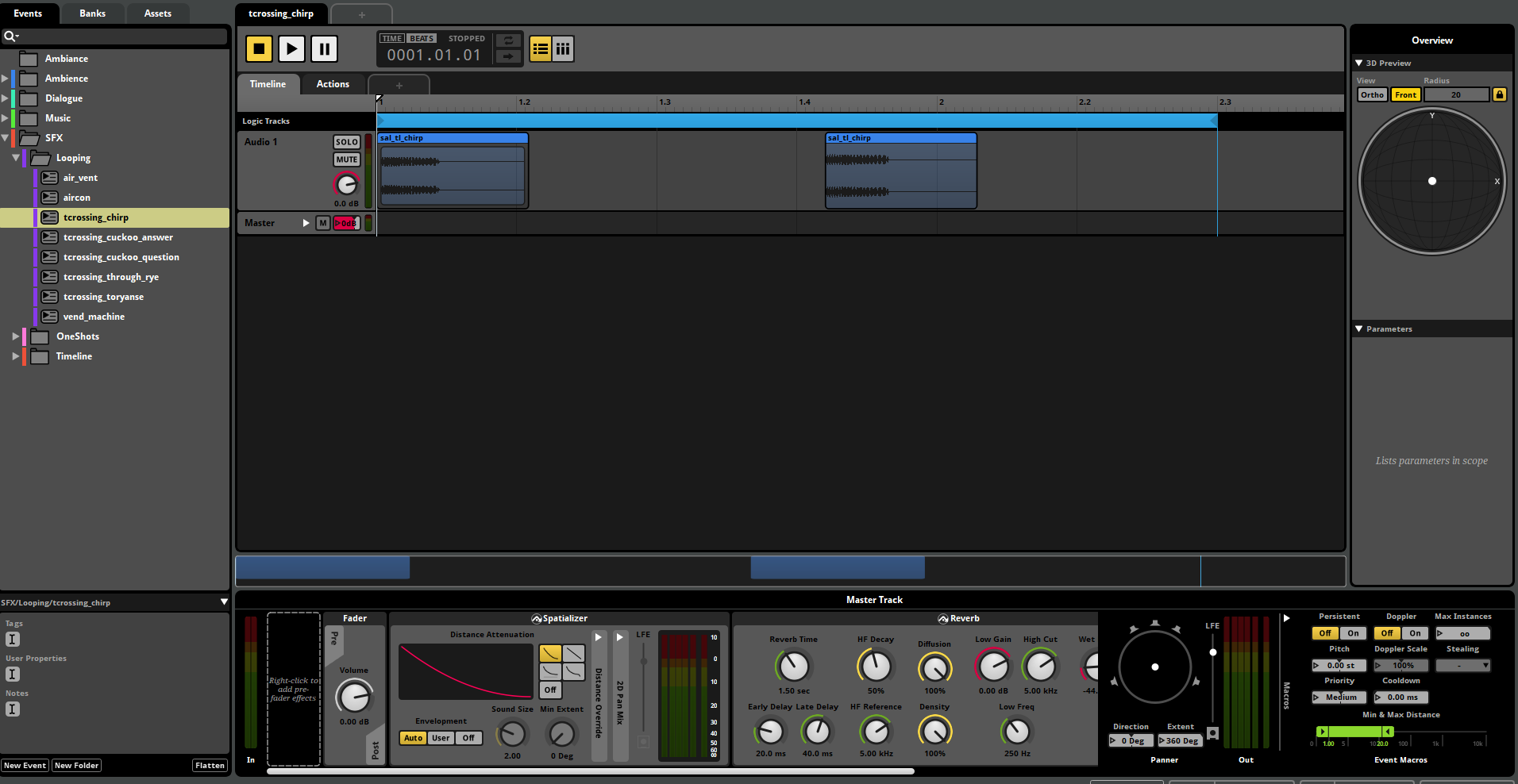Click the Ambiance folder icon
This screenshot has width=1518, height=784.
click(x=29, y=59)
